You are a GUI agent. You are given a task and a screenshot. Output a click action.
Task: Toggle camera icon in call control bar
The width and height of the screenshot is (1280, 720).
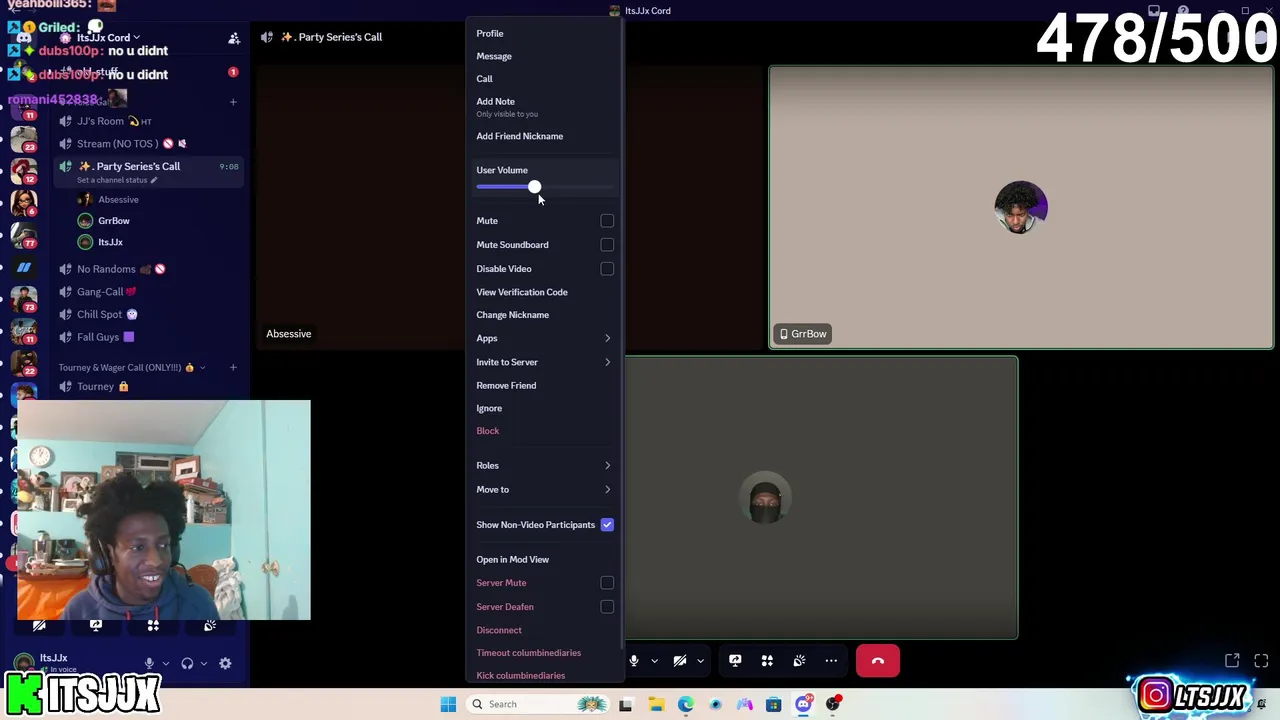click(680, 661)
